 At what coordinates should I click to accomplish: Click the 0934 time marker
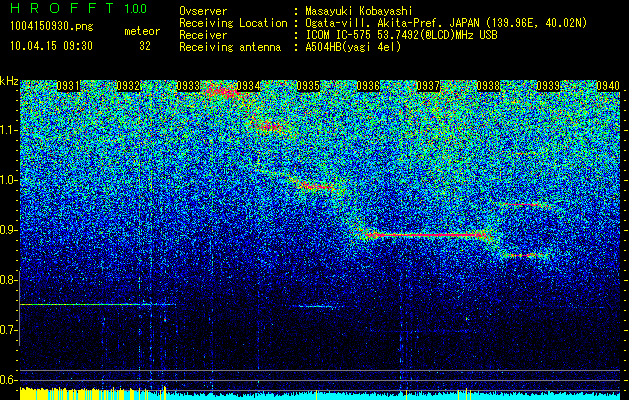pyautogui.click(x=248, y=86)
